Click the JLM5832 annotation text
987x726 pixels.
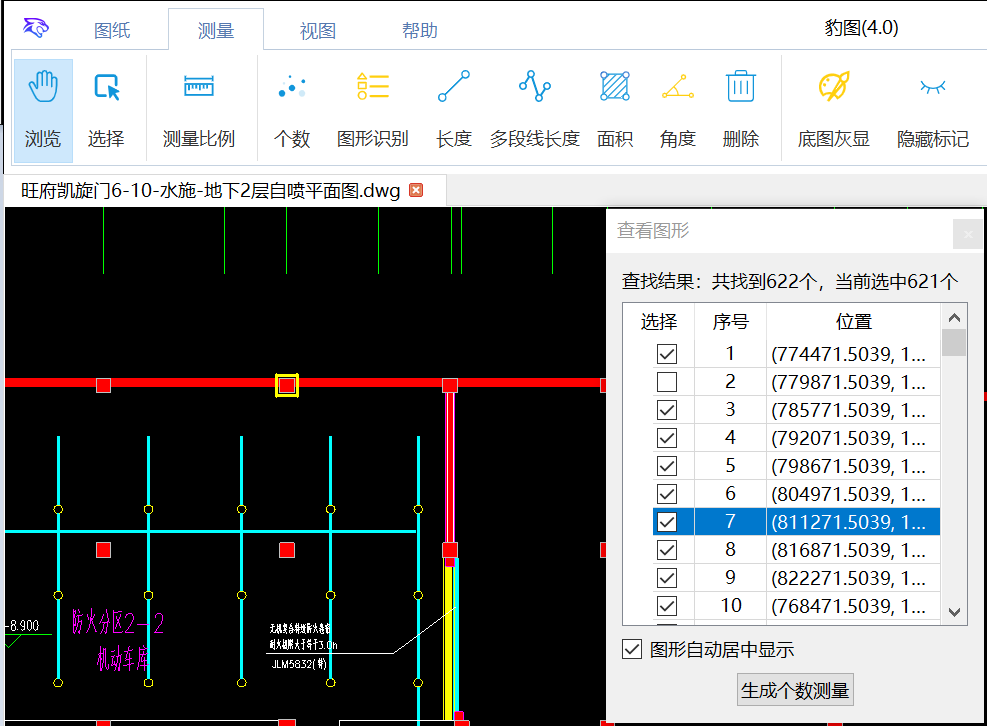click(299, 664)
